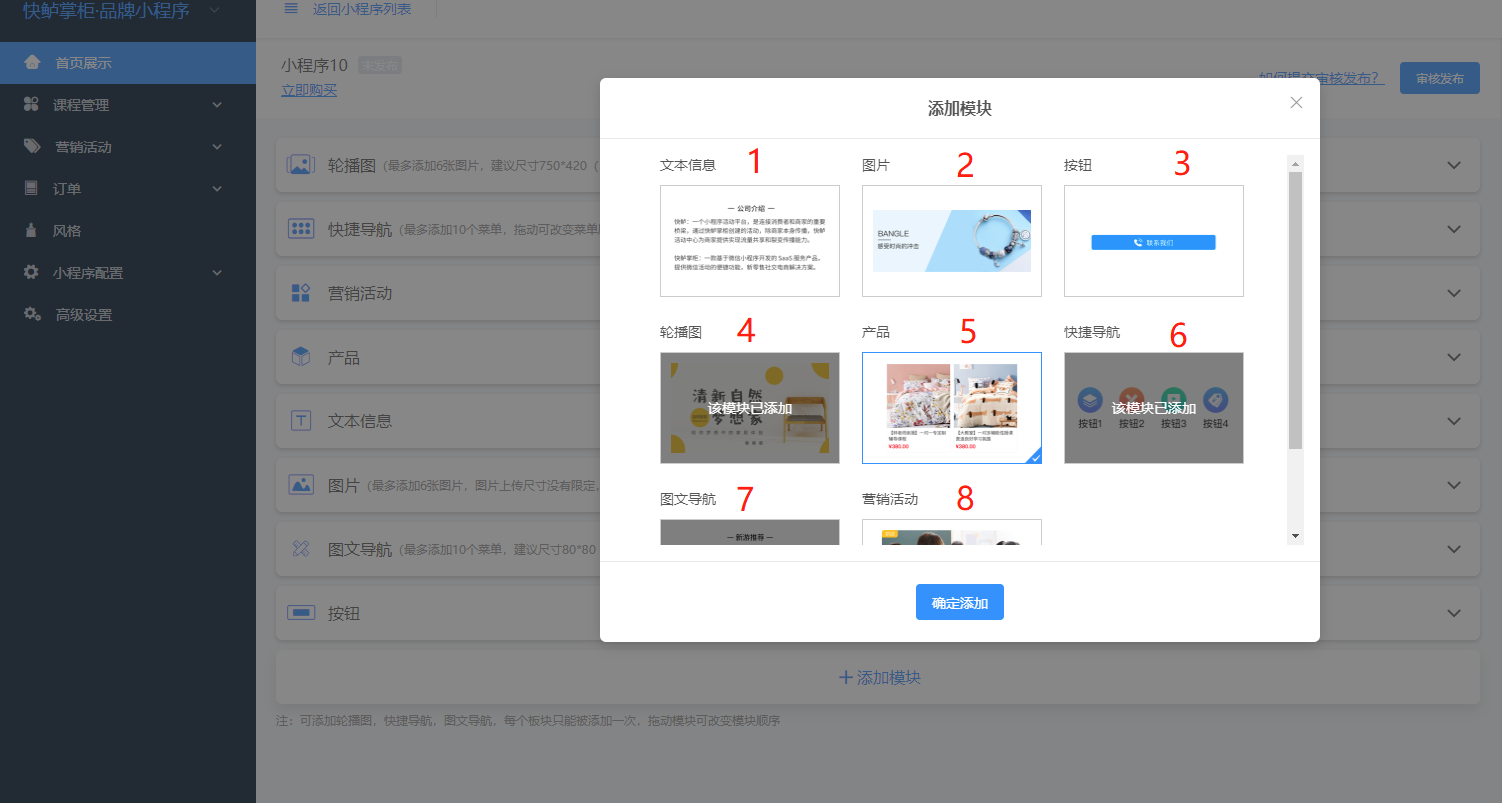Click the 课程管理 sidebar icon
This screenshot has height=803, width=1502.
[x=32, y=105]
